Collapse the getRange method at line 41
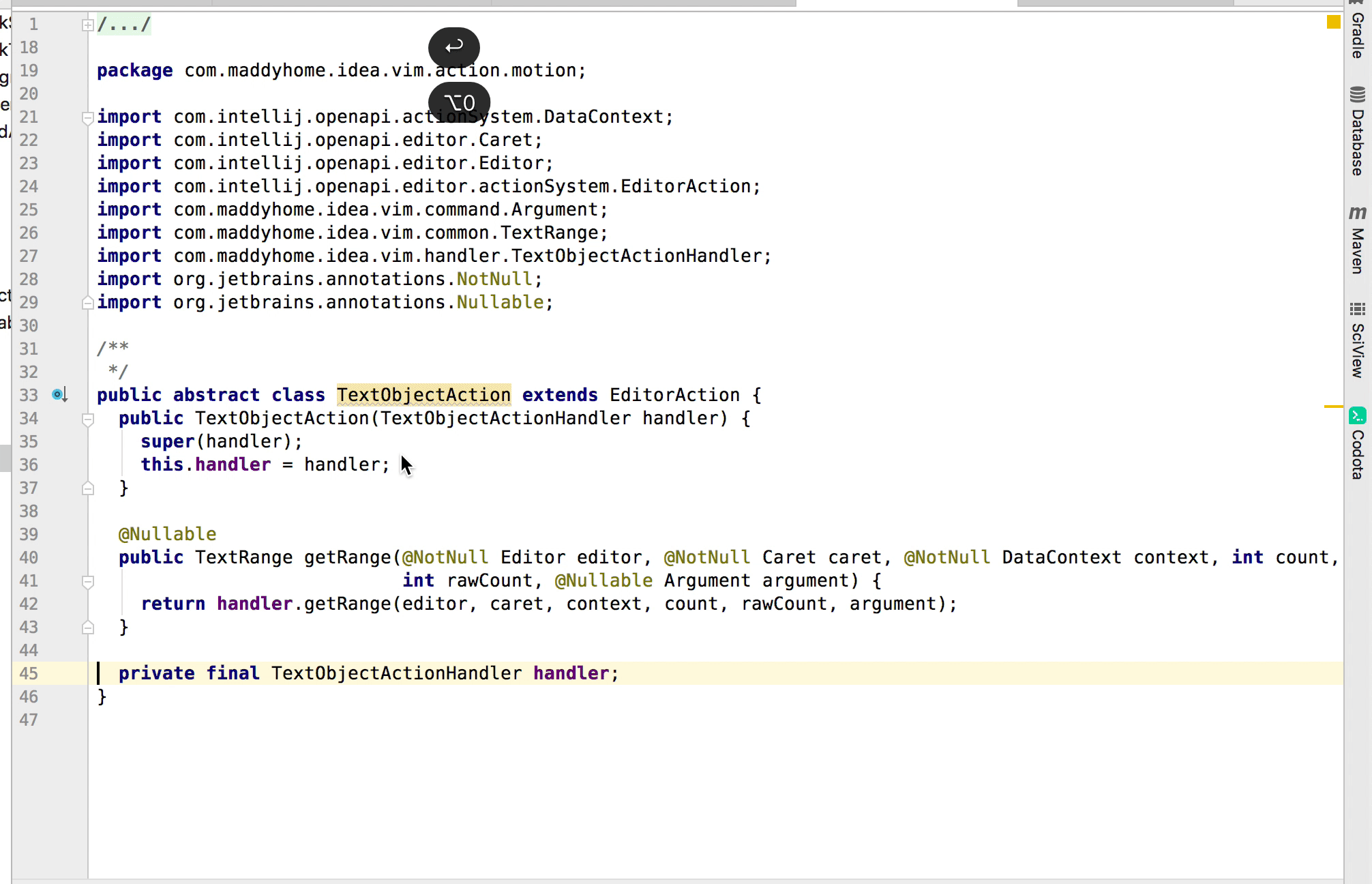The width and height of the screenshot is (1372, 884). [87, 581]
